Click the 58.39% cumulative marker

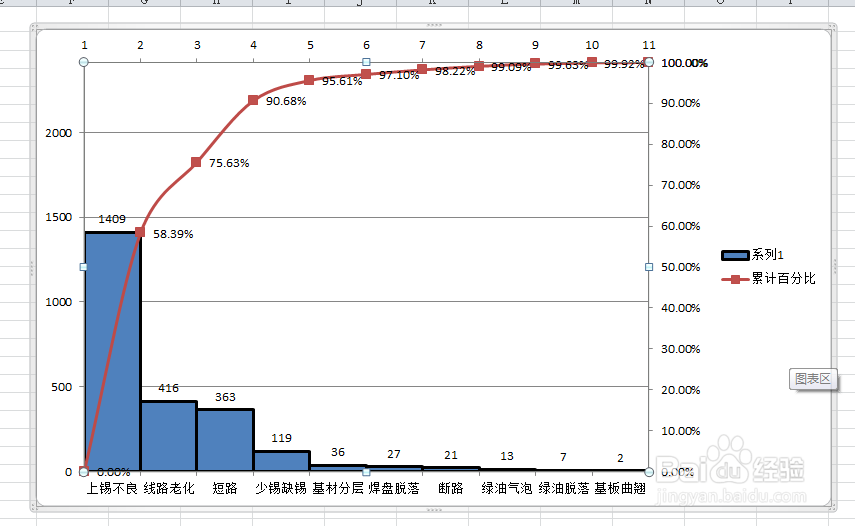point(140,232)
